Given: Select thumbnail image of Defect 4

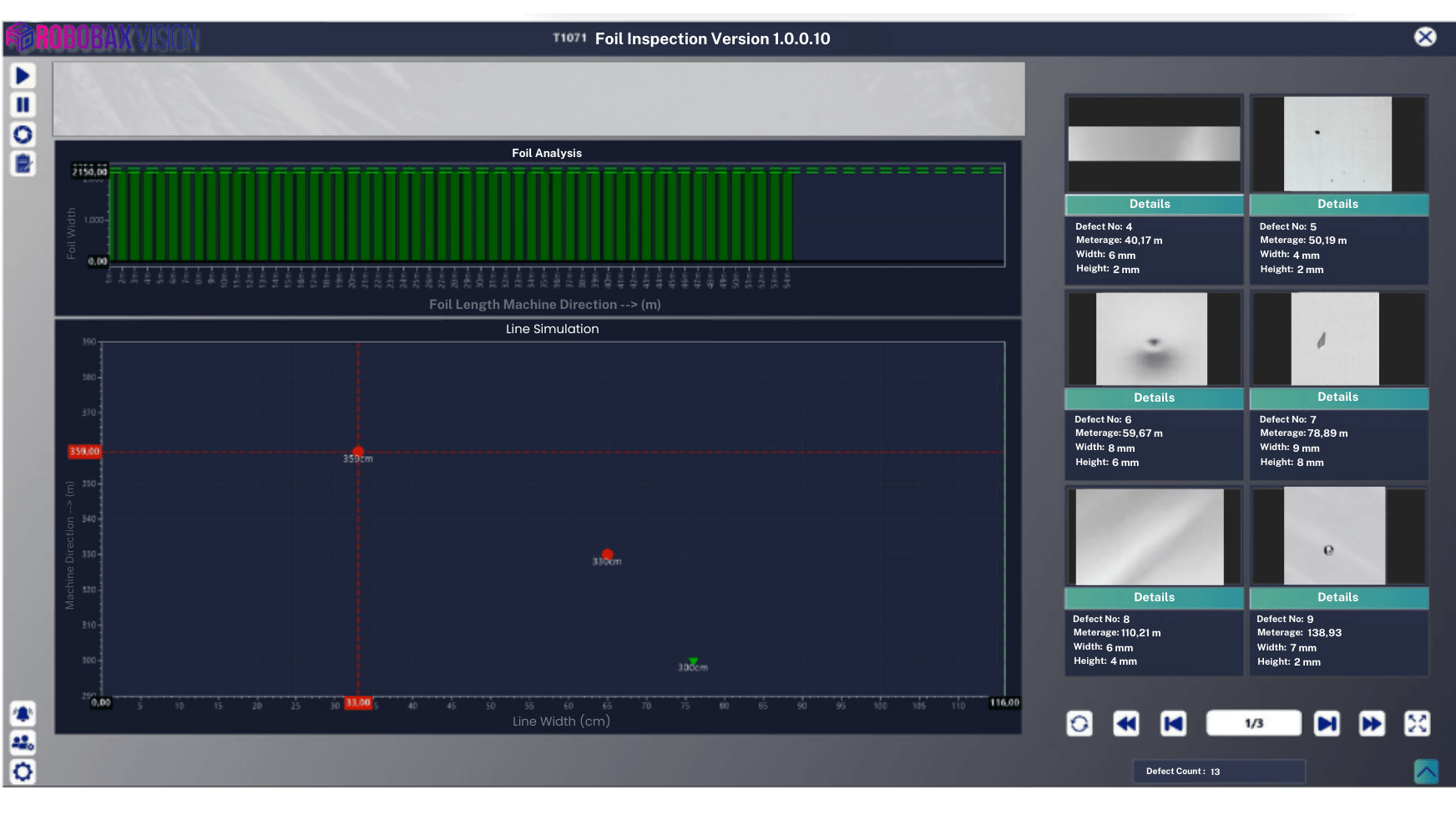Looking at the screenshot, I should (1154, 144).
